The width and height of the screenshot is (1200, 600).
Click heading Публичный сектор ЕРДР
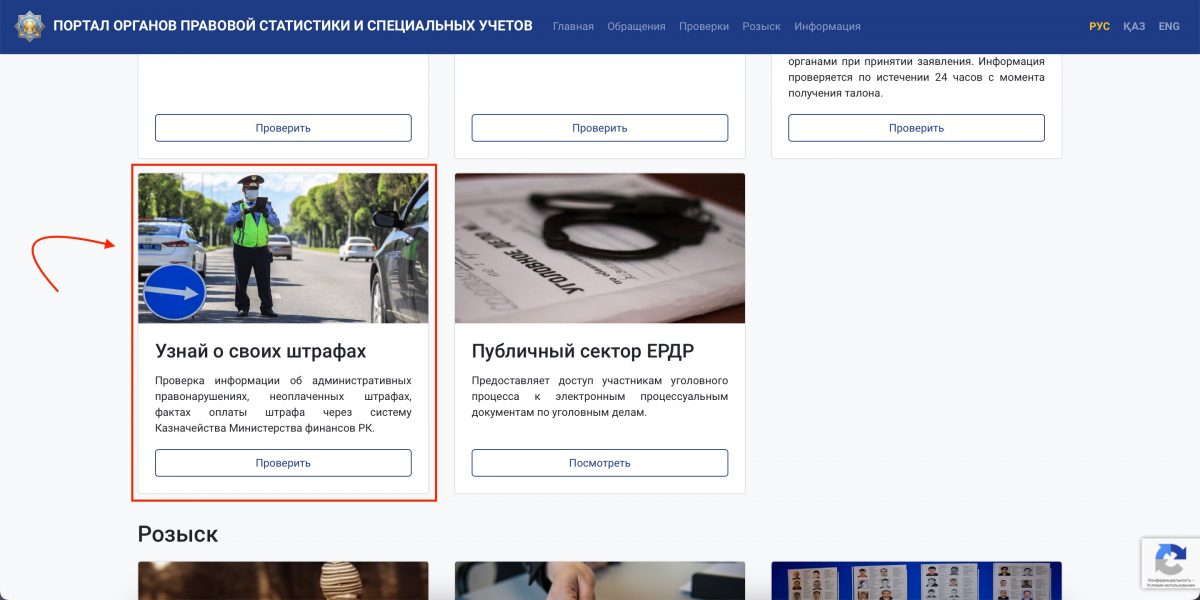[x=583, y=351]
